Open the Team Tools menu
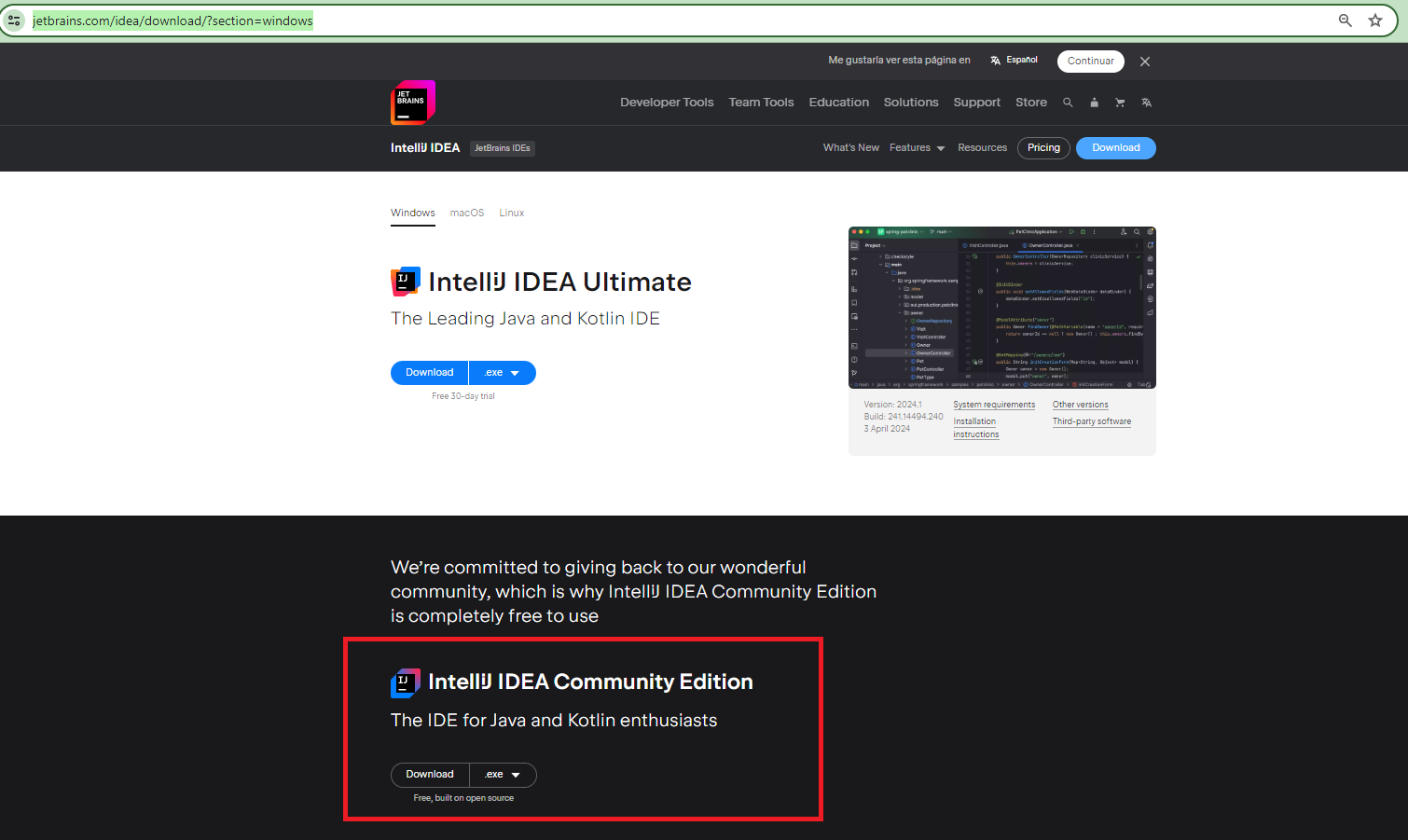Image resolution: width=1408 pixels, height=840 pixels. tap(761, 103)
